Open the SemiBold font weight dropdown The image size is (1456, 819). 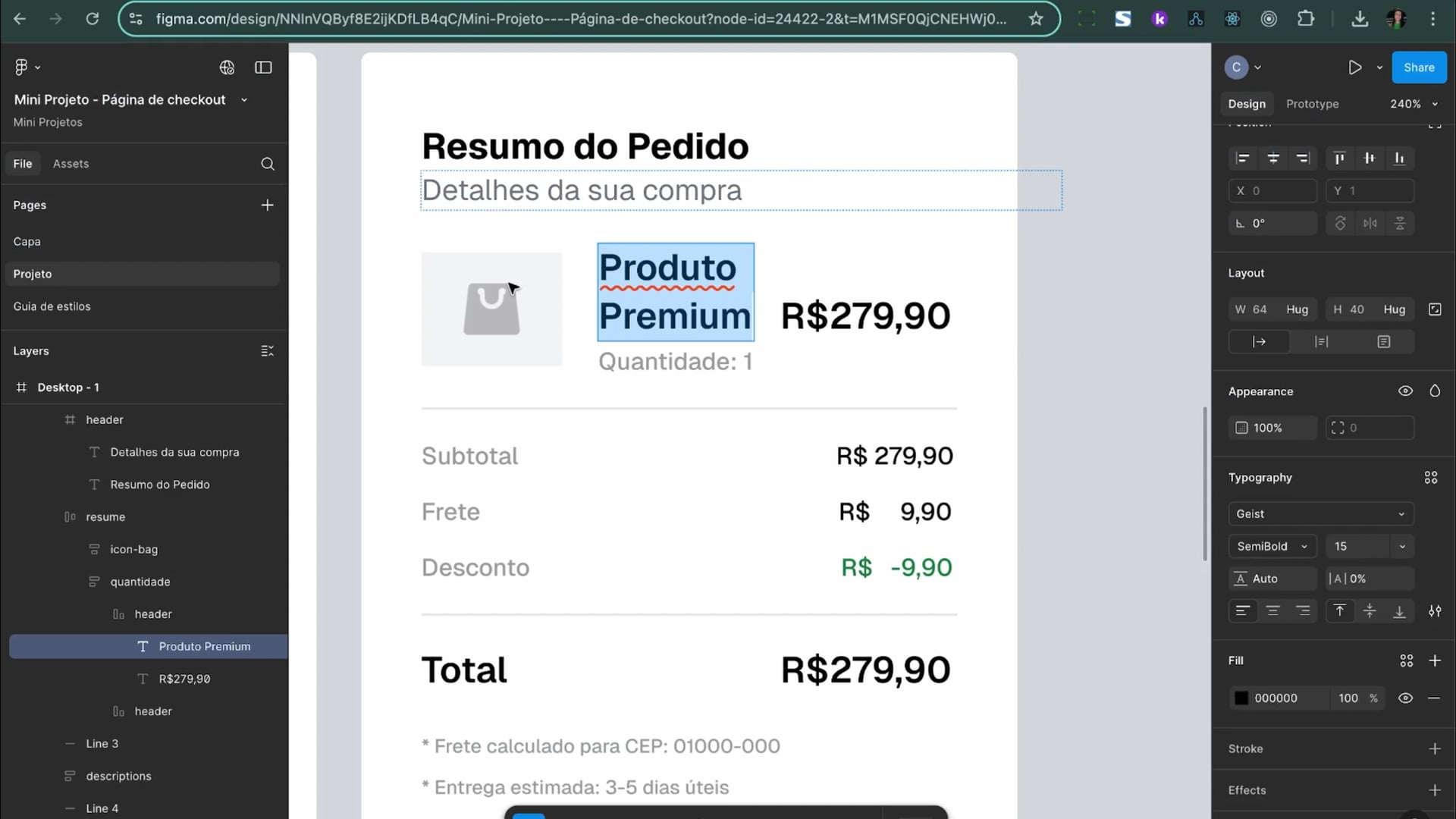point(1272,547)
